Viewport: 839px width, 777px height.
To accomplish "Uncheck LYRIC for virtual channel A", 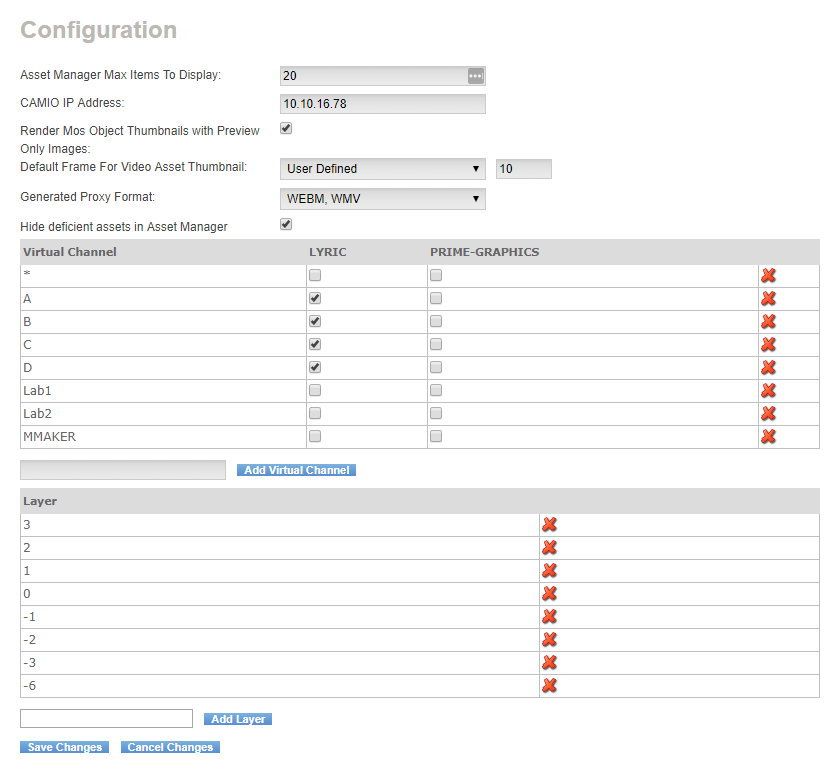I will point(315,298).
